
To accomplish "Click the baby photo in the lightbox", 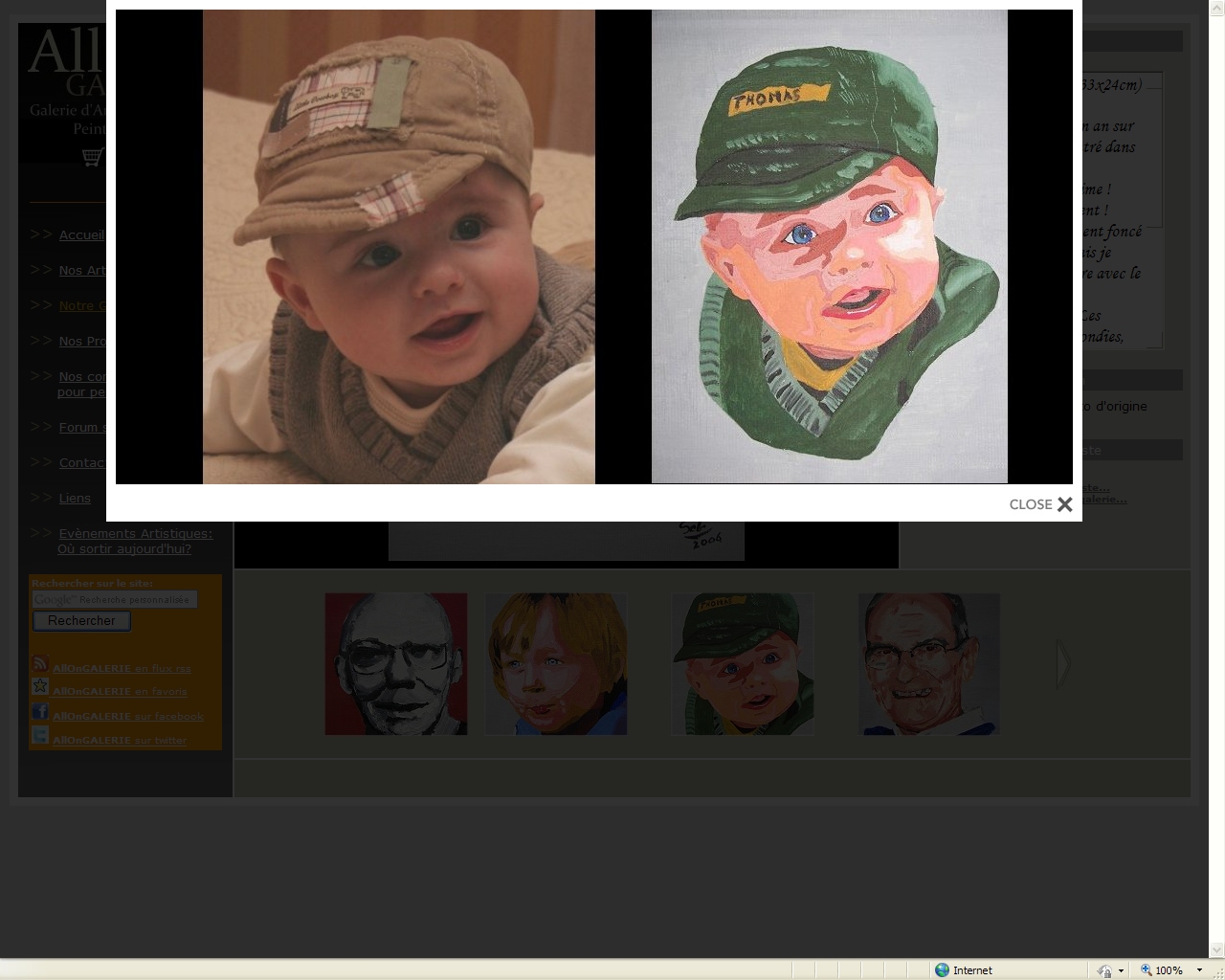I will (398, 246).
